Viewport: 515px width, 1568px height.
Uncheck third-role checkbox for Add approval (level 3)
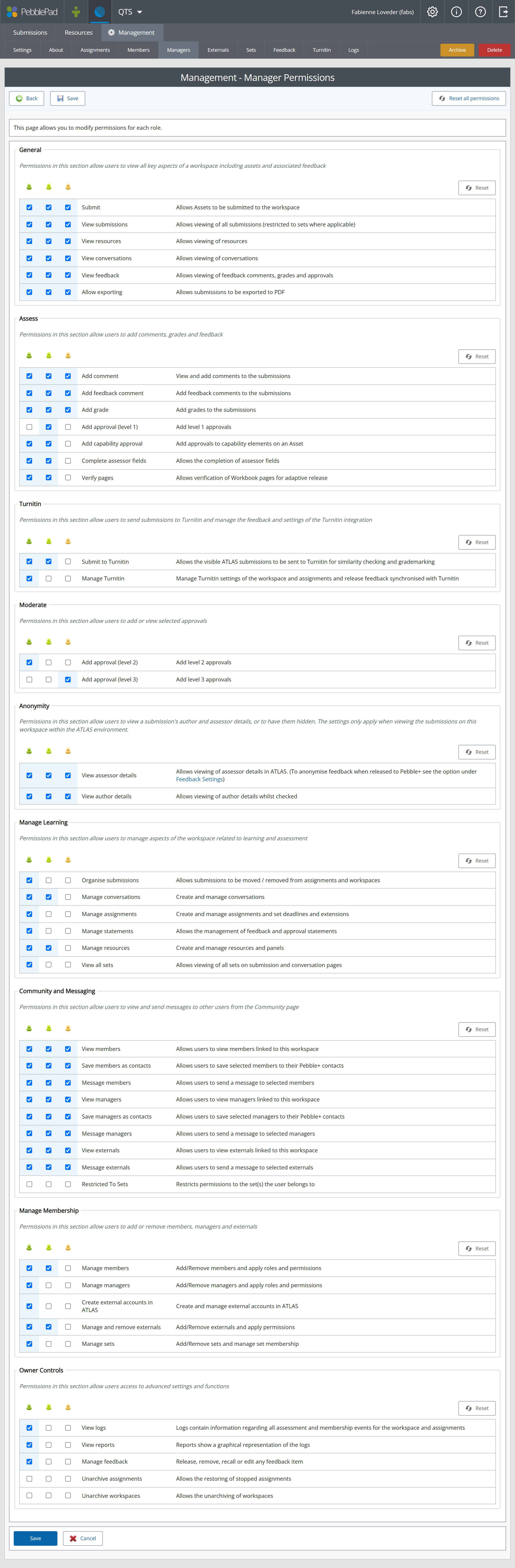coord(68,679)
